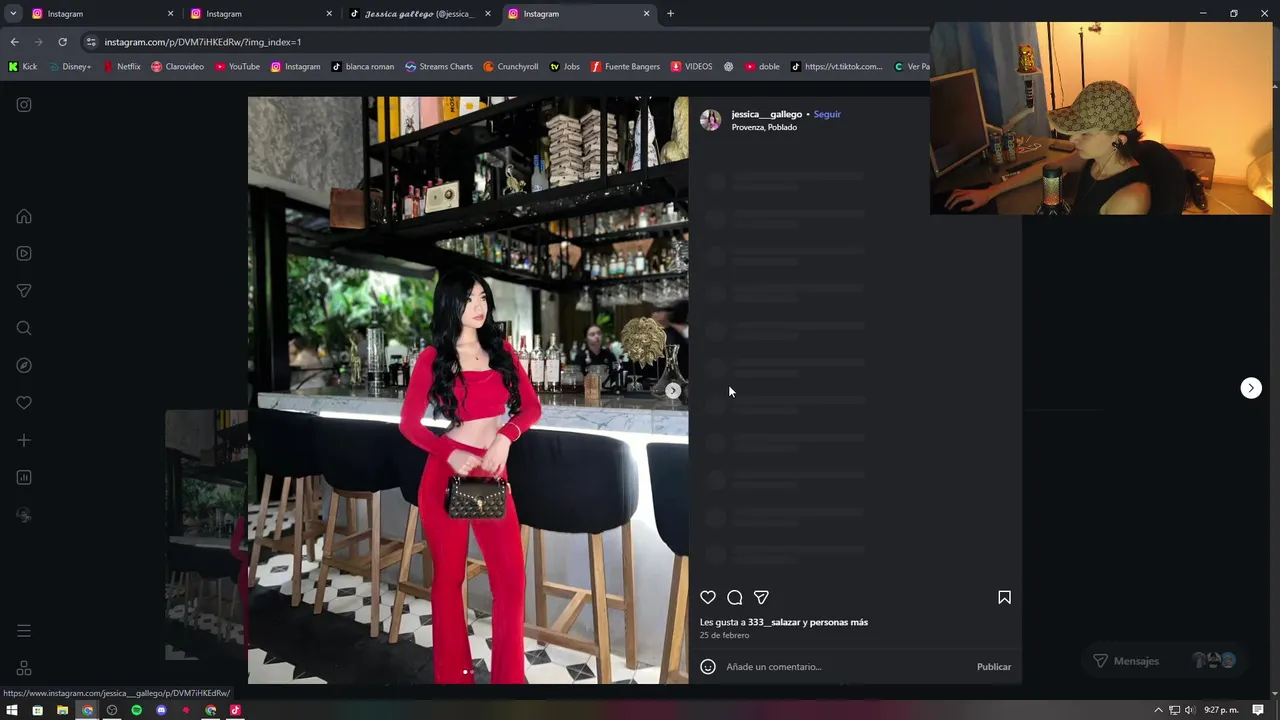Open the More hamburger menu in sidebar
1280x720 pixels.
(24, 631)
